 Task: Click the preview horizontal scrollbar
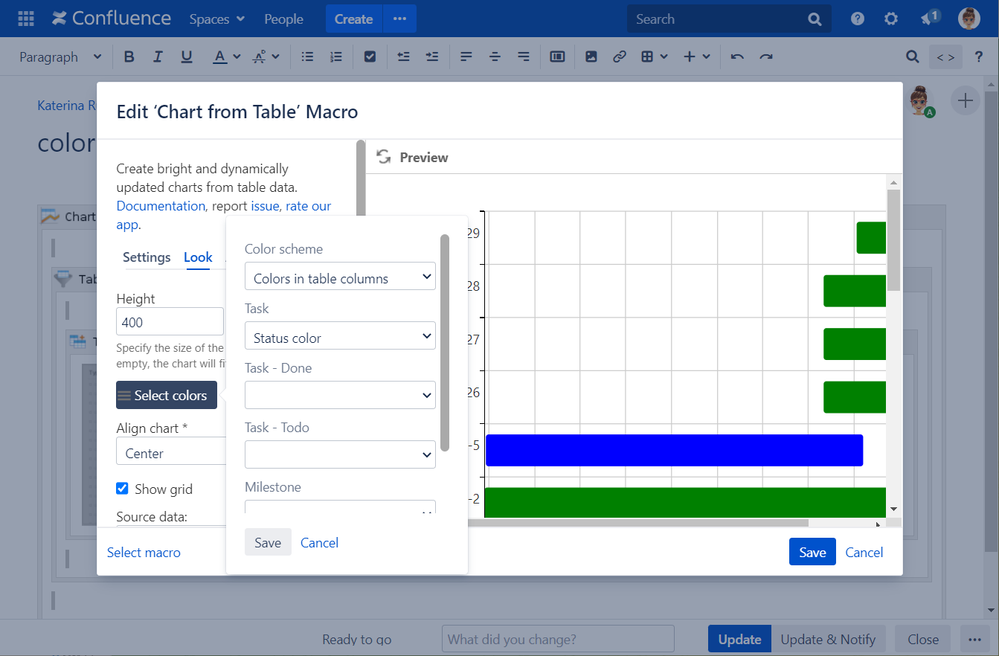[x=638, y=523]
